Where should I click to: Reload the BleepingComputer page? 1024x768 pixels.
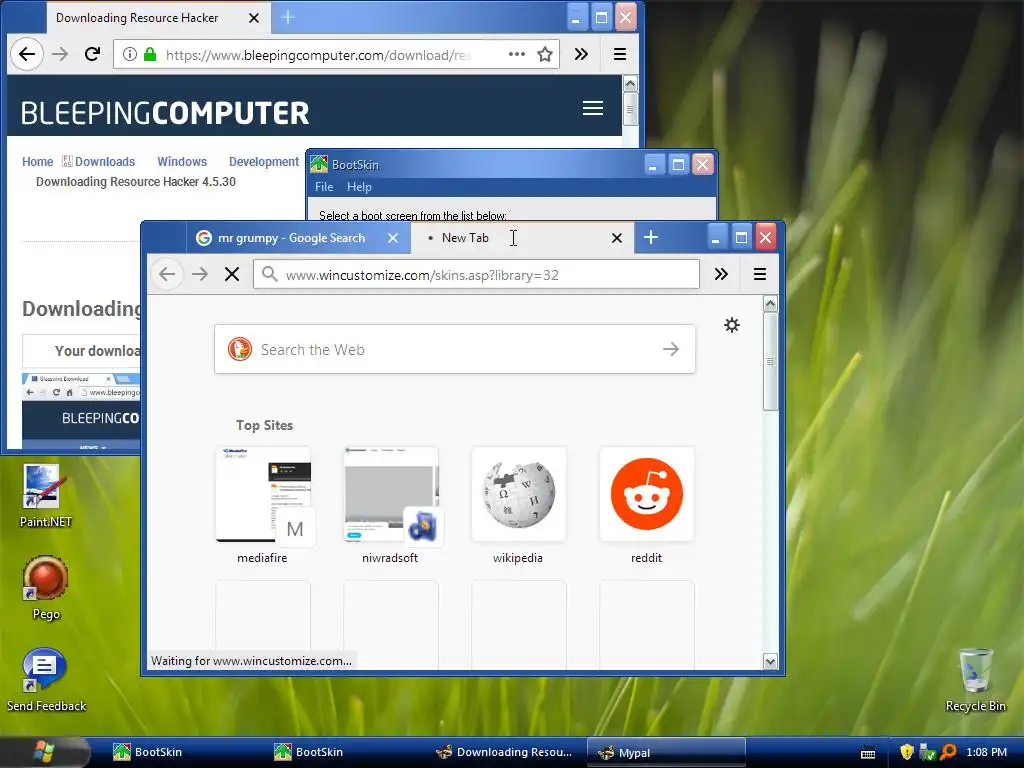pos(93,54)
